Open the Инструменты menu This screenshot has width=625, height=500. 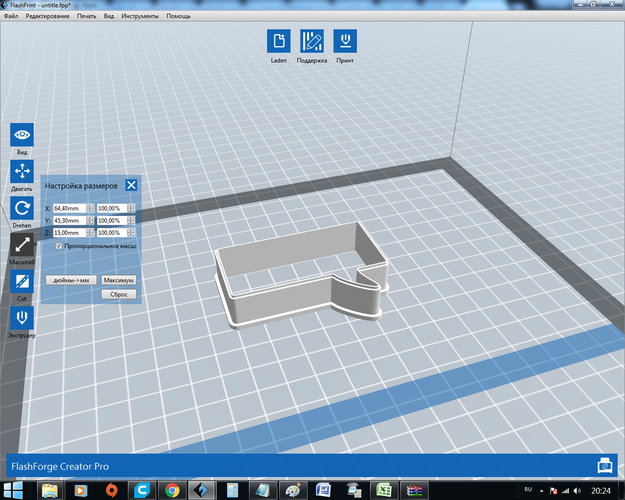[x=140, y=16]
